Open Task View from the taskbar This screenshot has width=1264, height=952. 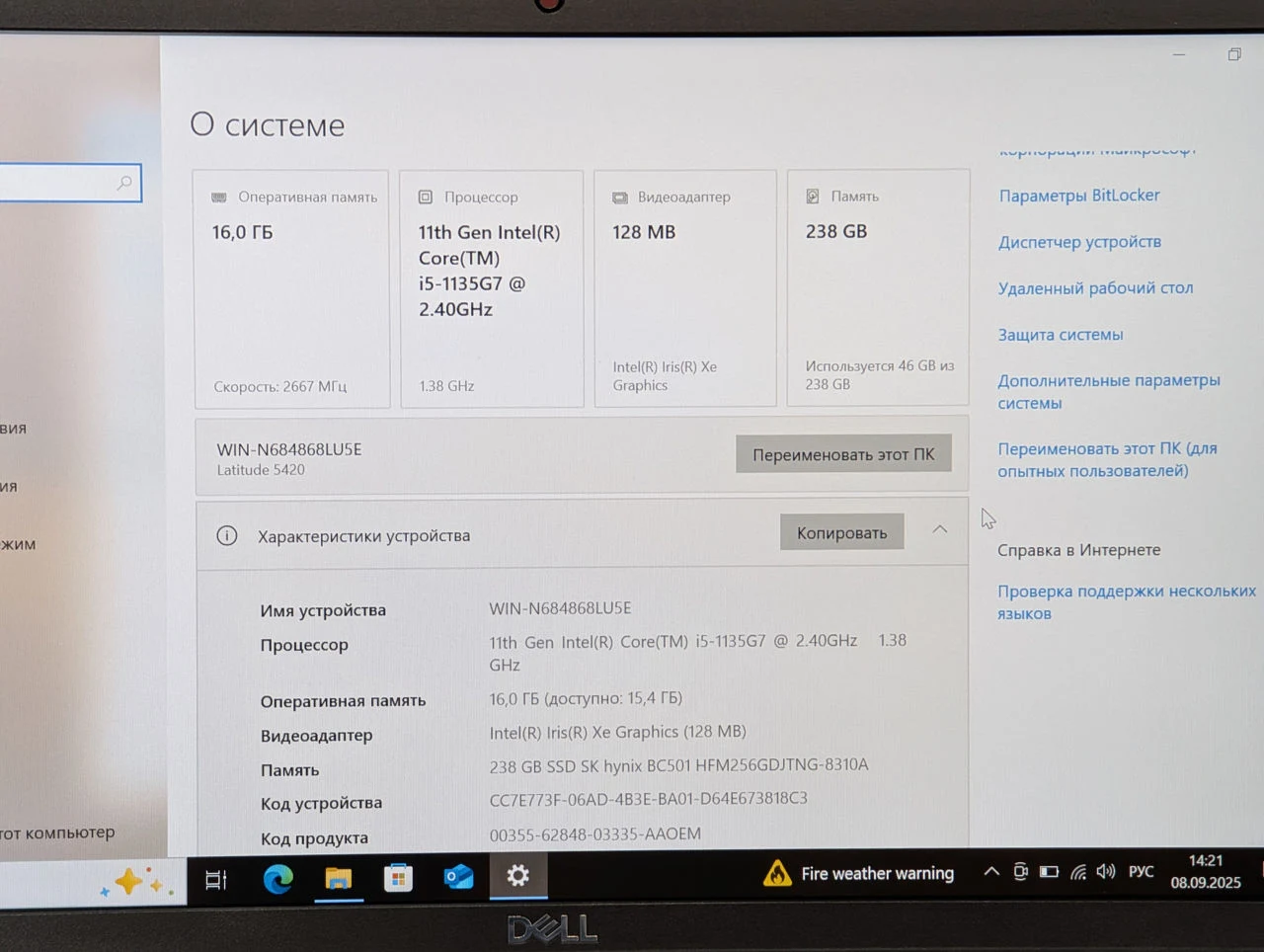pos(215,879)
